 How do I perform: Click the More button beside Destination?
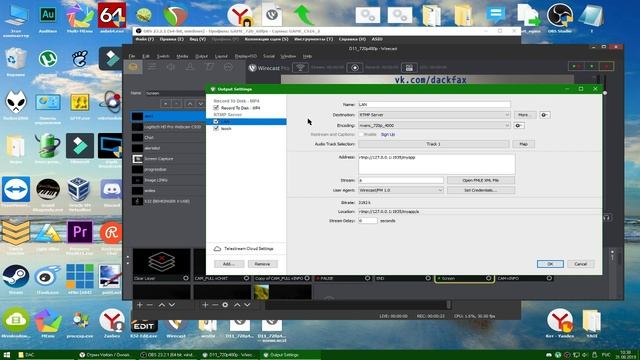pyautogui.click(x=524, y=115)
